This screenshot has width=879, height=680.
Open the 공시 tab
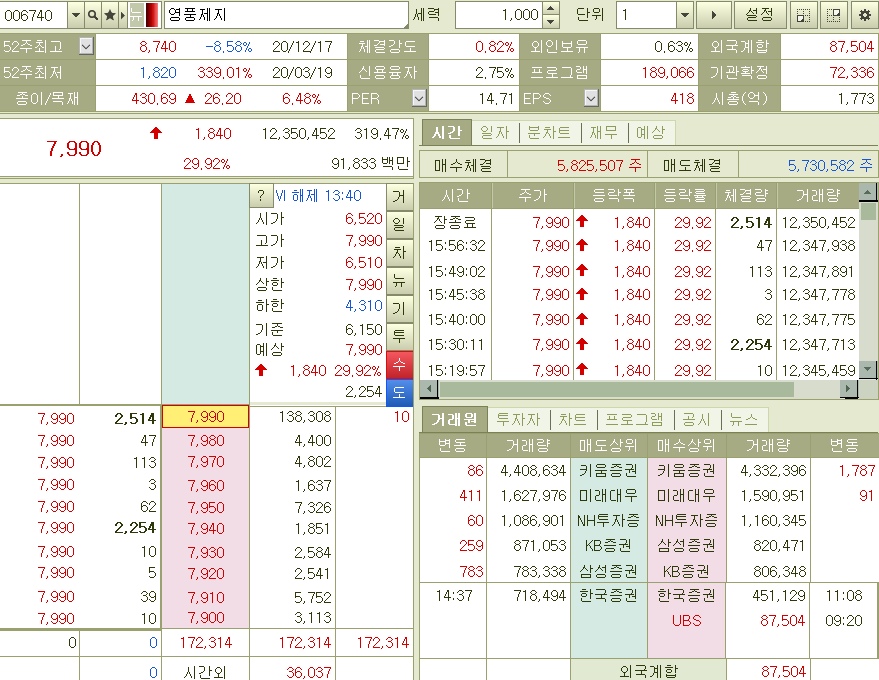coord(696,419)
